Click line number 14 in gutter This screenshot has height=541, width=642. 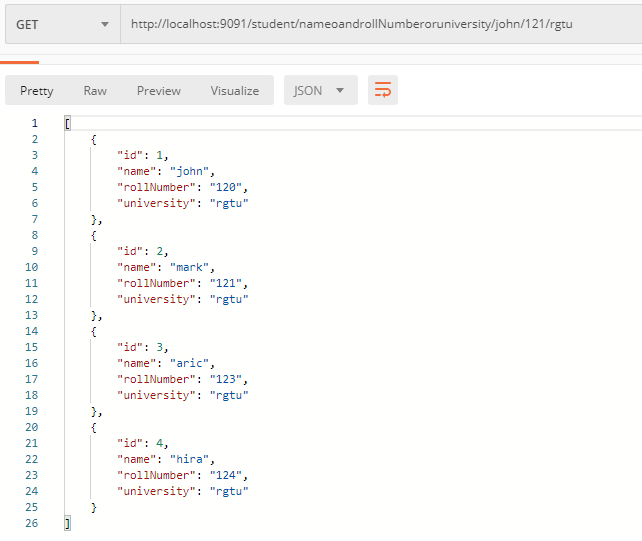(x=31, y=331)
